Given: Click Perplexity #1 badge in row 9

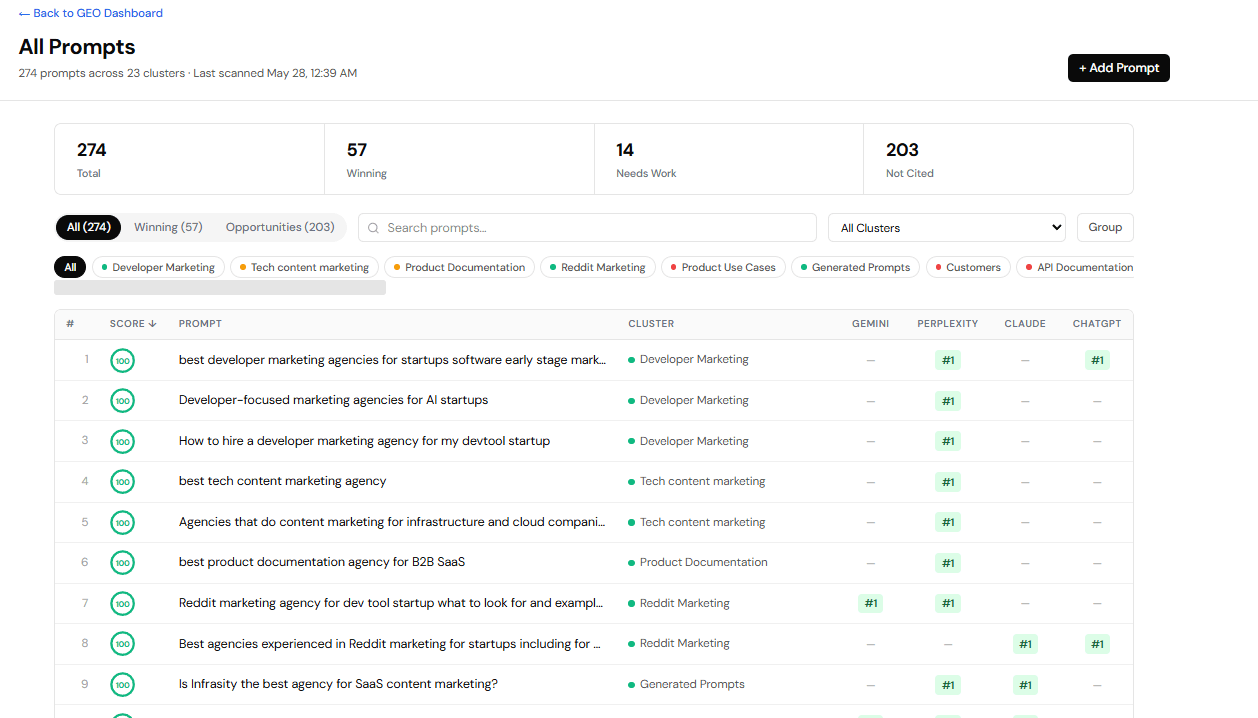Looking at the screenshot, I should click(x=948, y=685).
